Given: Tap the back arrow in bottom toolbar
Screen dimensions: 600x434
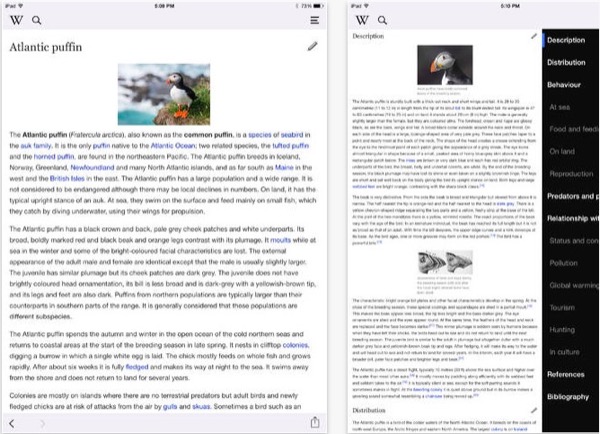Looking at the screenshot, I should coord(12,423).
